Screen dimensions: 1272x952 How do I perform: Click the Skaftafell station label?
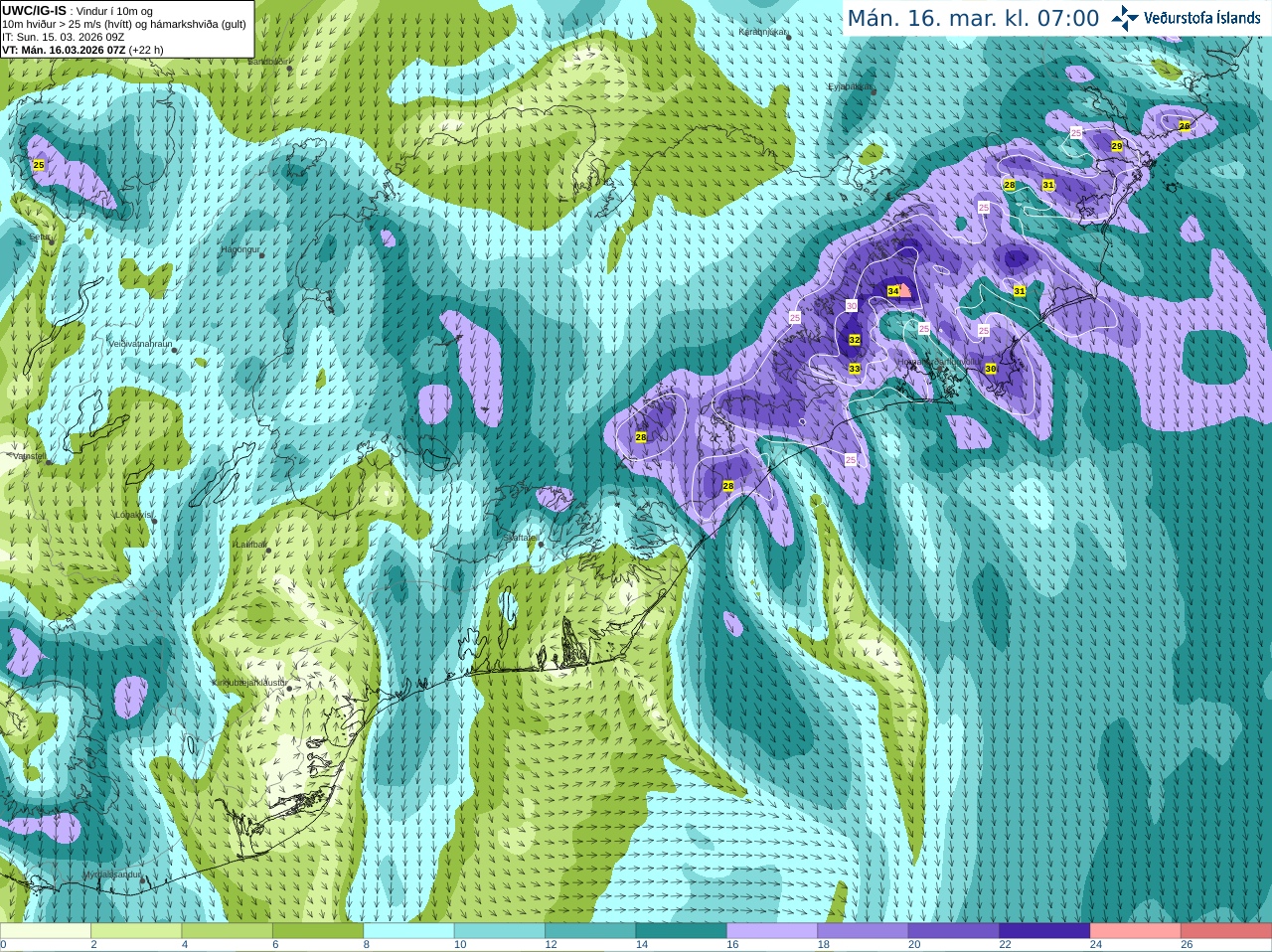pyautogui.click(x=521, y=538)
